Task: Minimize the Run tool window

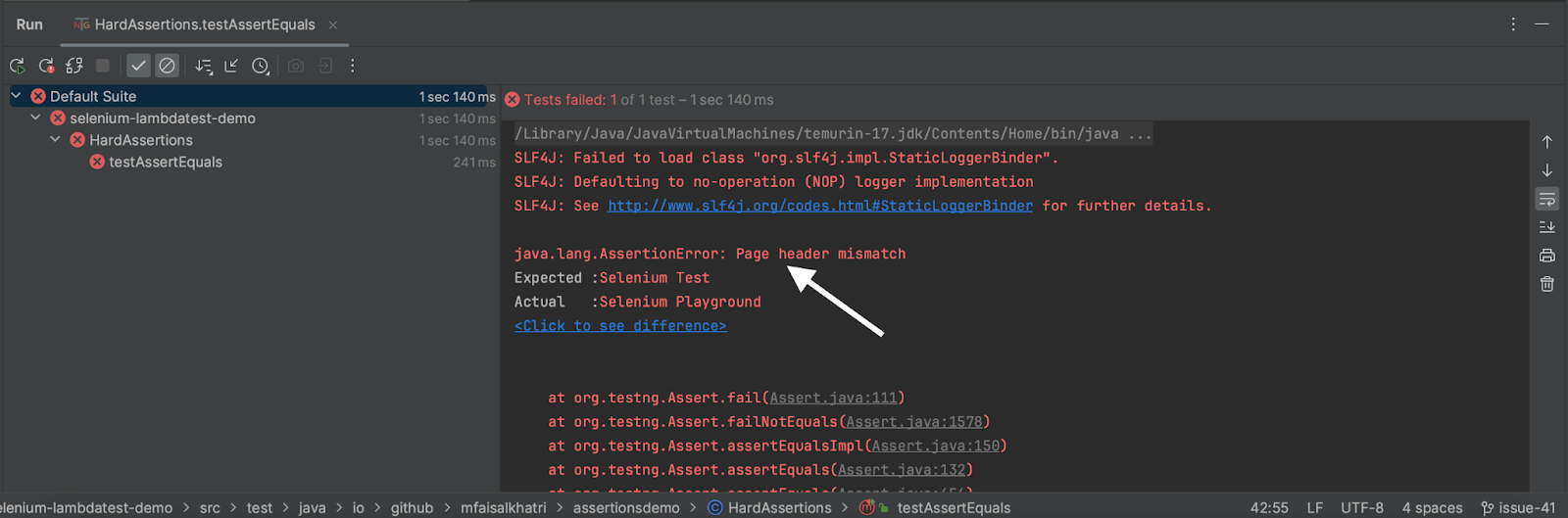Action: point(1542,24)
